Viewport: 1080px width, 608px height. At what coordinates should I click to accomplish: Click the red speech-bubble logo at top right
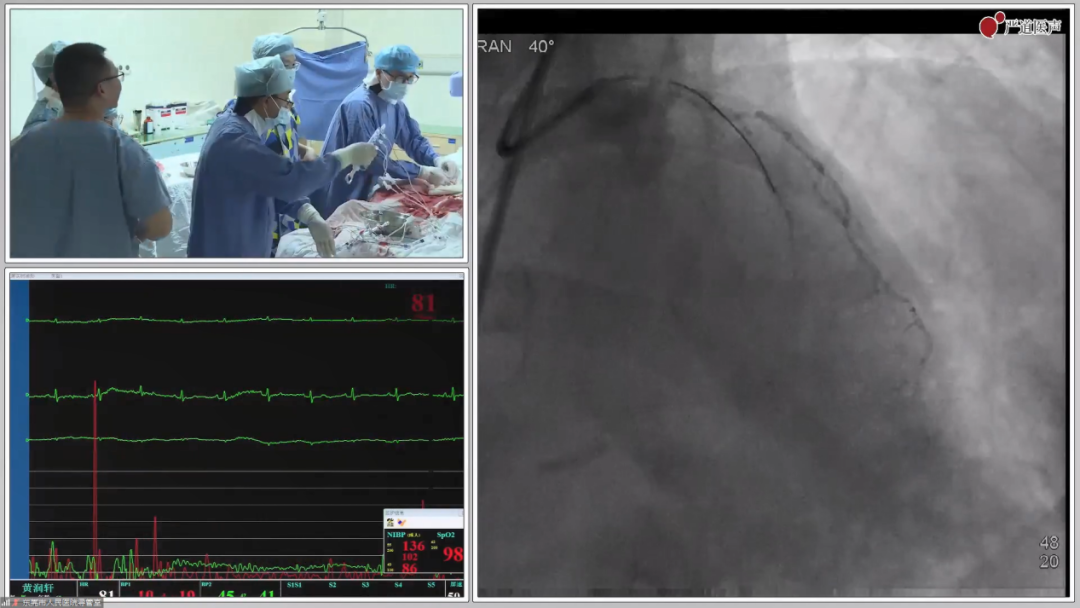coord(992,25)
